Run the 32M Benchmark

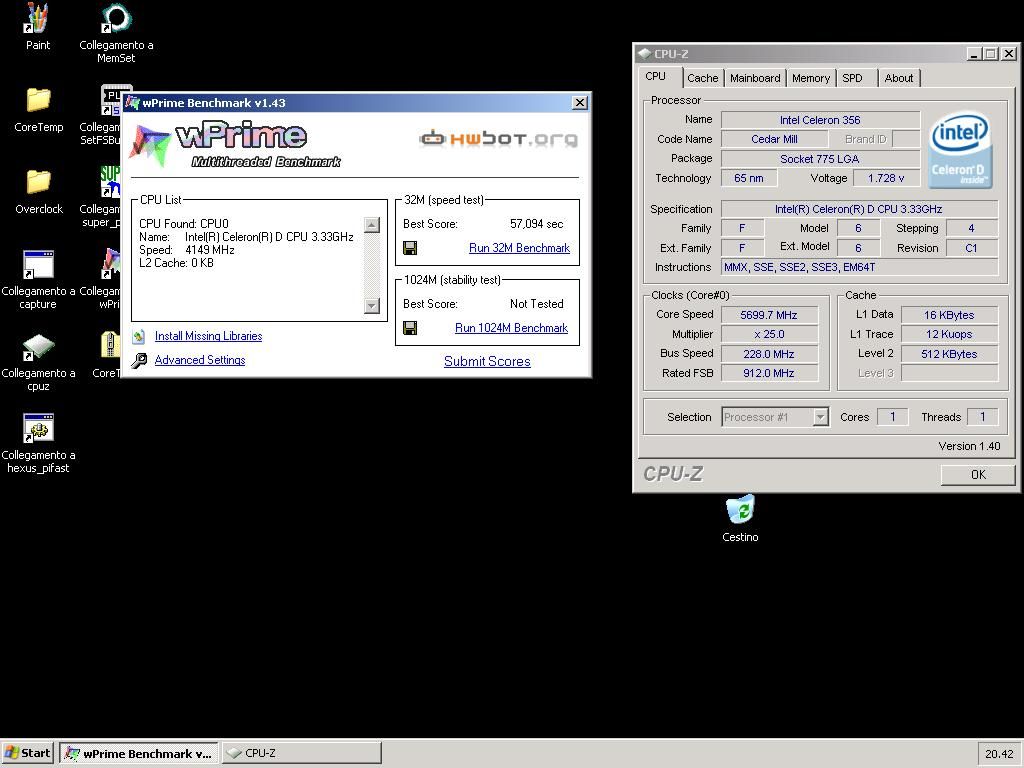(519, 248)
